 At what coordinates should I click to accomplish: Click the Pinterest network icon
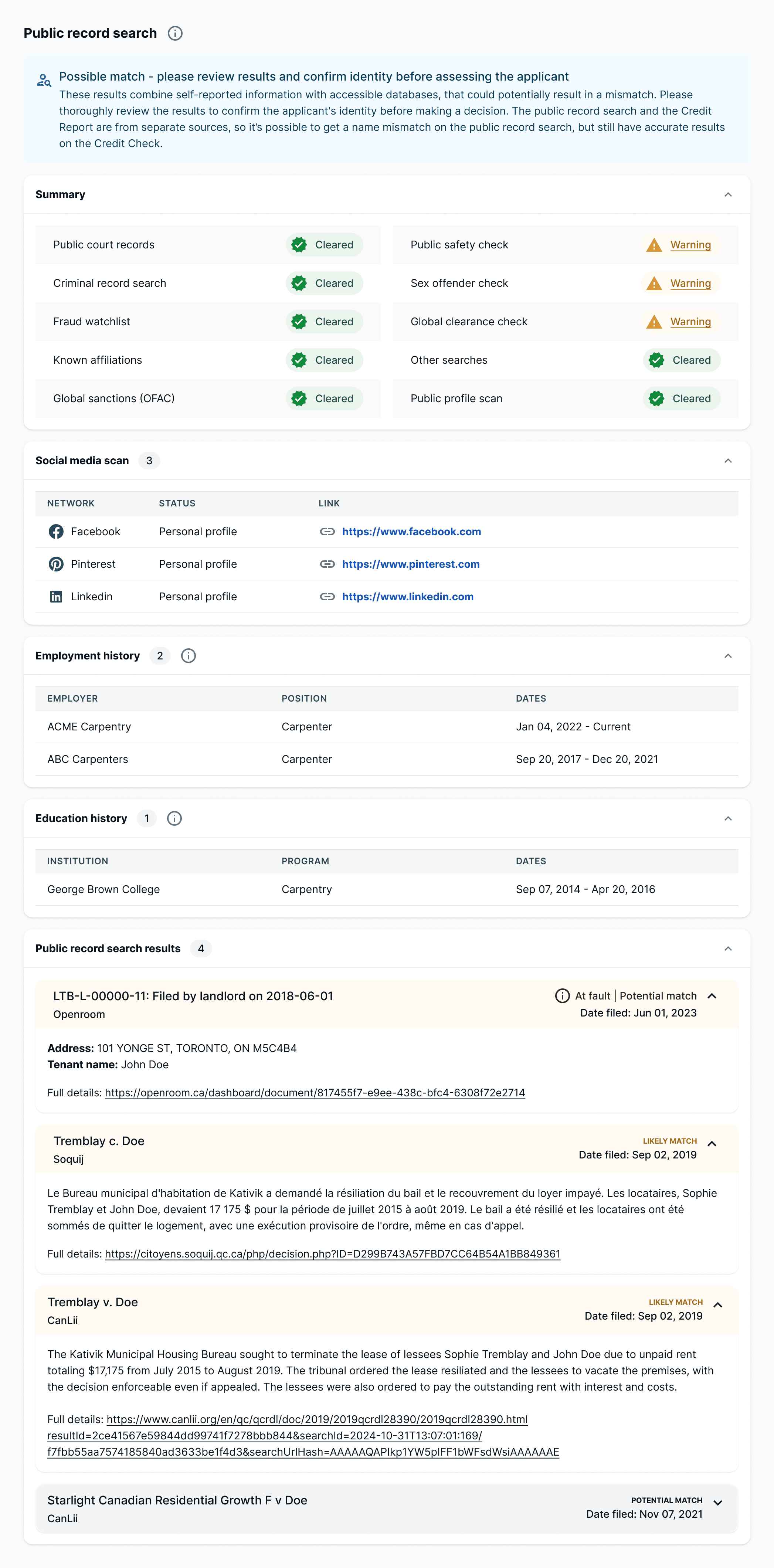56,564
